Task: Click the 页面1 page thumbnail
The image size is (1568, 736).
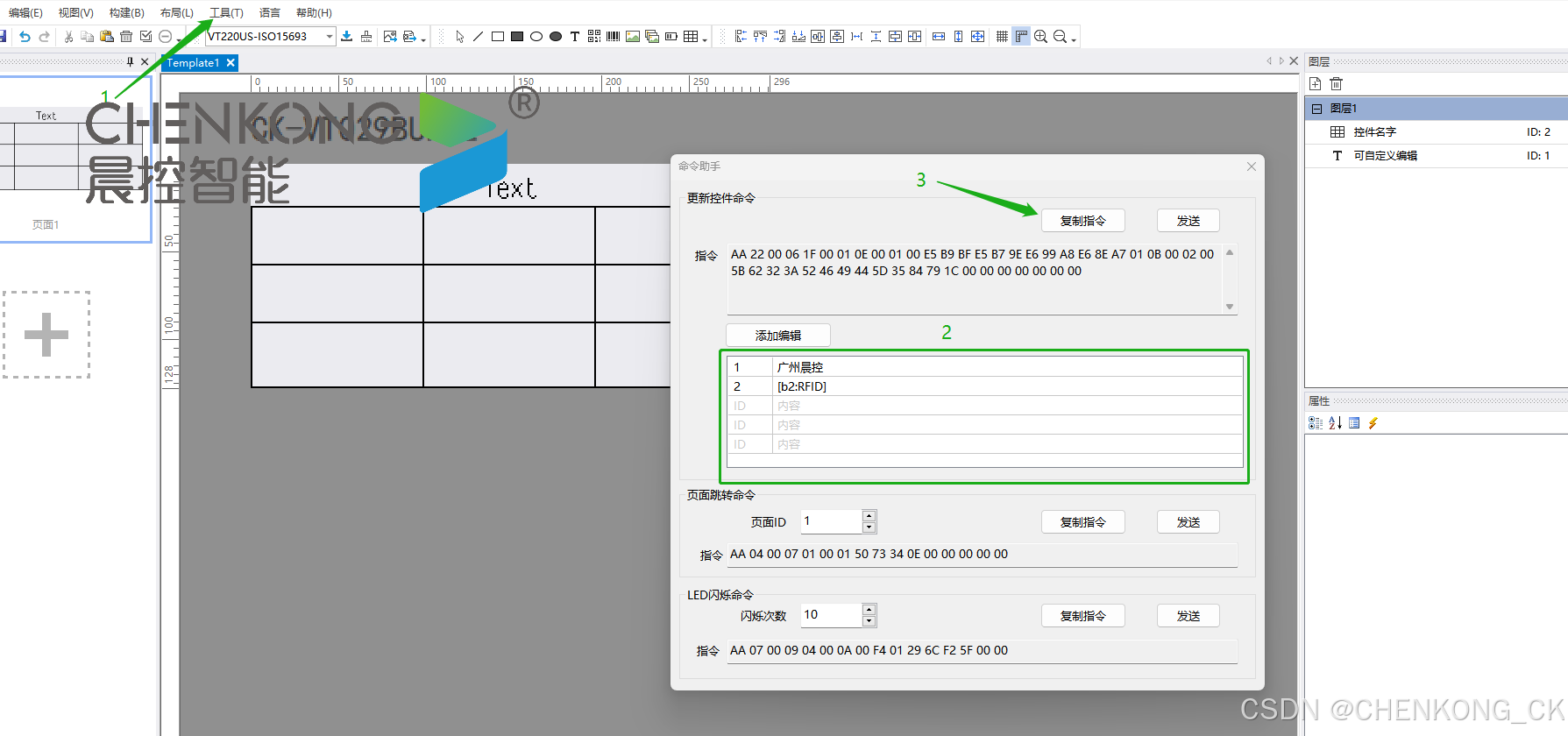Action: (x=74, y=159)
